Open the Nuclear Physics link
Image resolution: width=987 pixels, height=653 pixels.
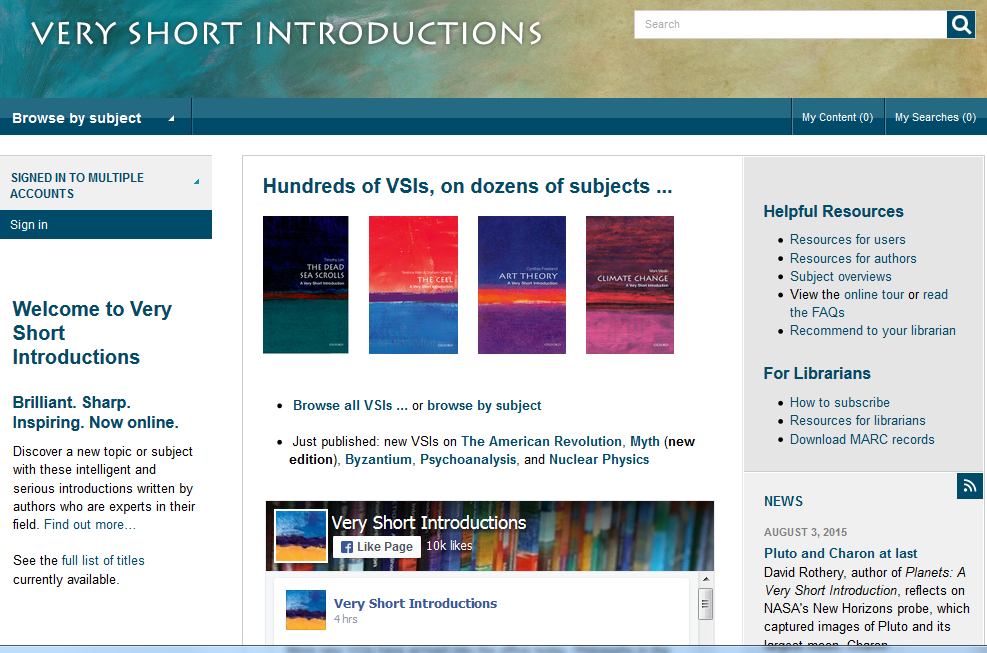pyautogui.click(x=599, y=460)
